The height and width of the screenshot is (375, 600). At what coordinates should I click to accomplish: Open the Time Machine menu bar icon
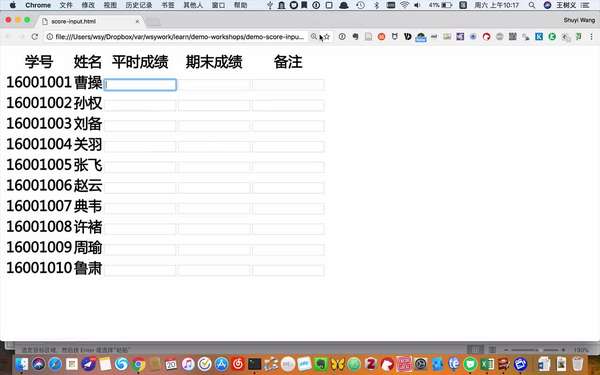click(360, 5)
